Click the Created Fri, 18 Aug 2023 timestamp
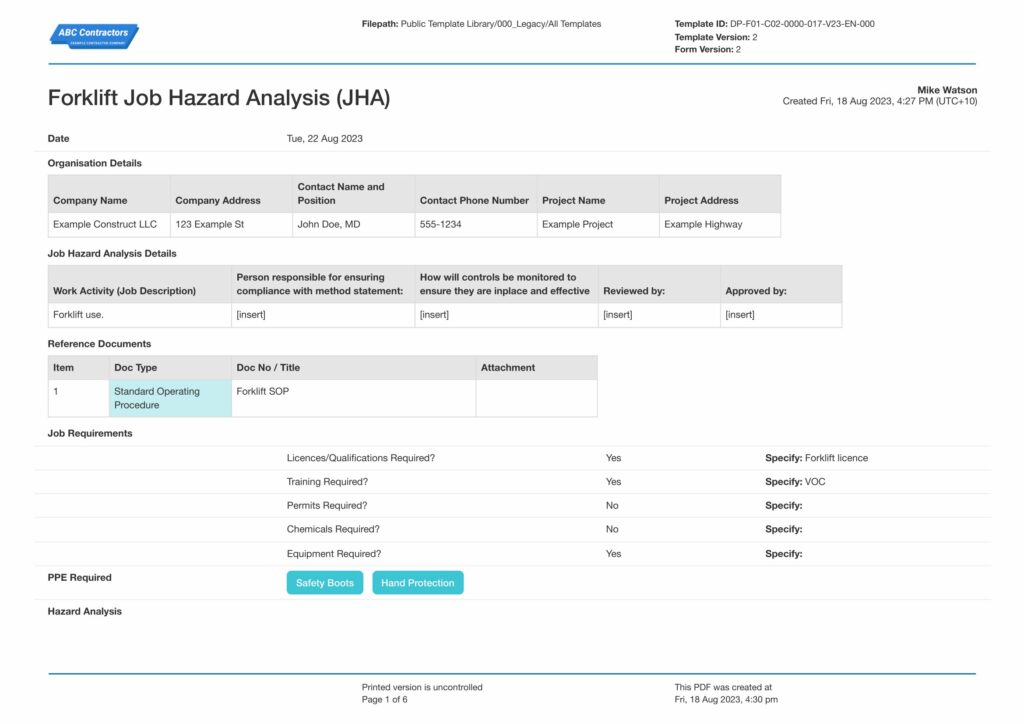Image resolution: width=1024 pixels, height=724 pixels. [880, 101]
